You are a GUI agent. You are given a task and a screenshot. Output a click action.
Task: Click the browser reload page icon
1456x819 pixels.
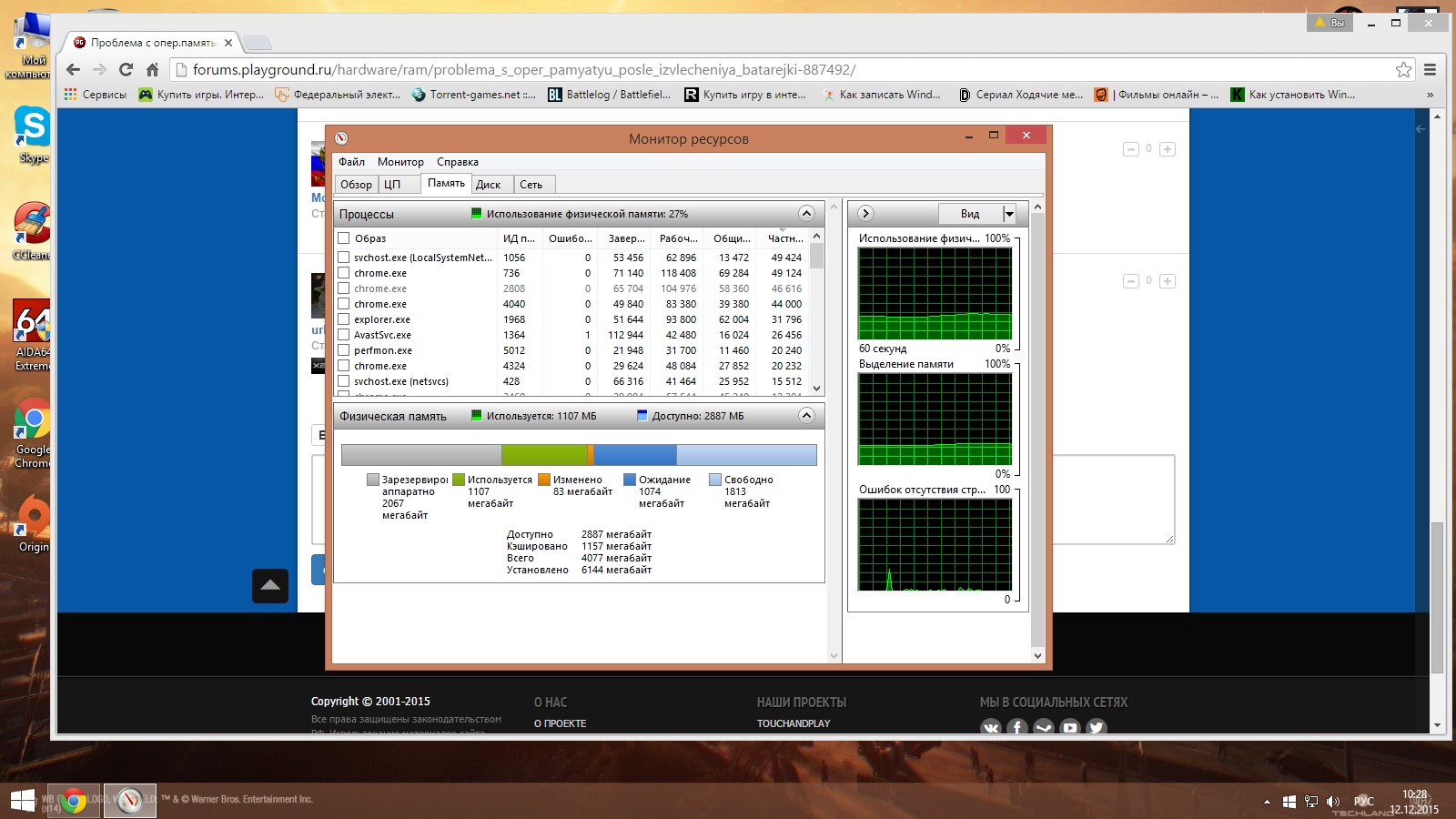click(x=126, y=70)
